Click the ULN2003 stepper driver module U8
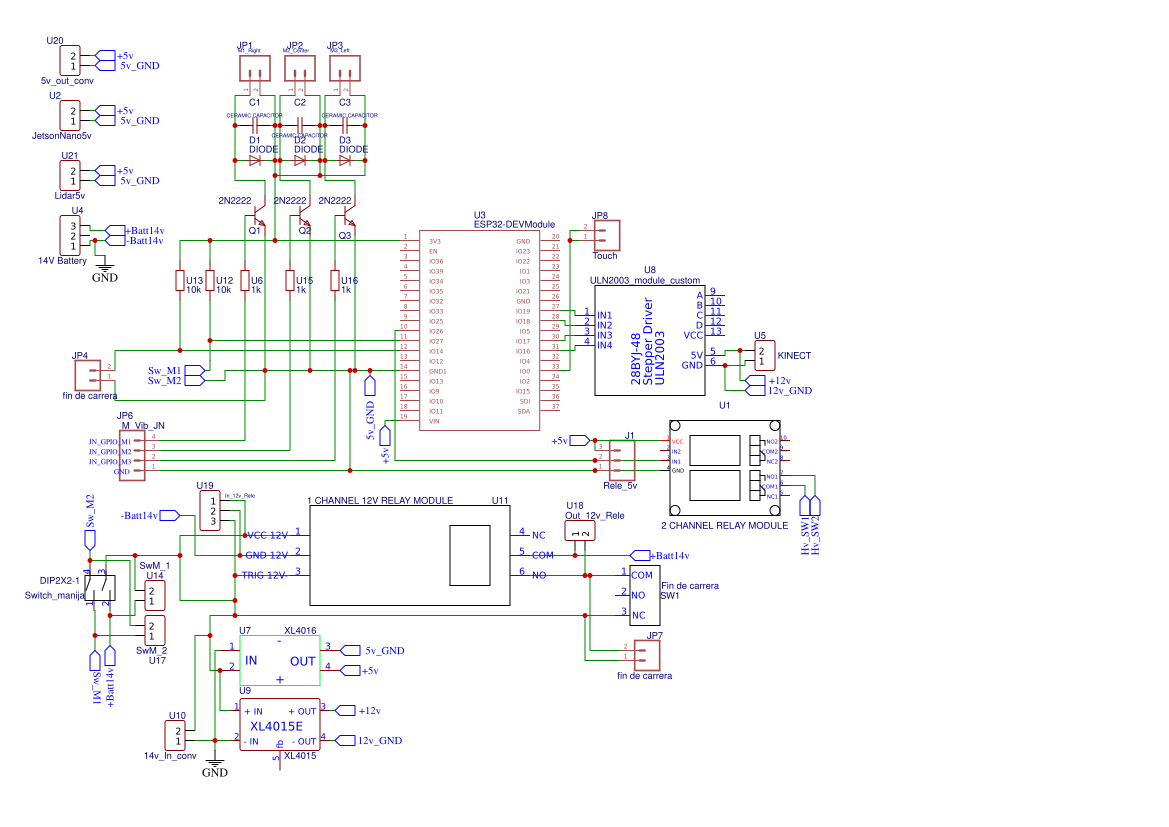The height and width of the screenshot is (827, 1169). [x=648, y=340]
